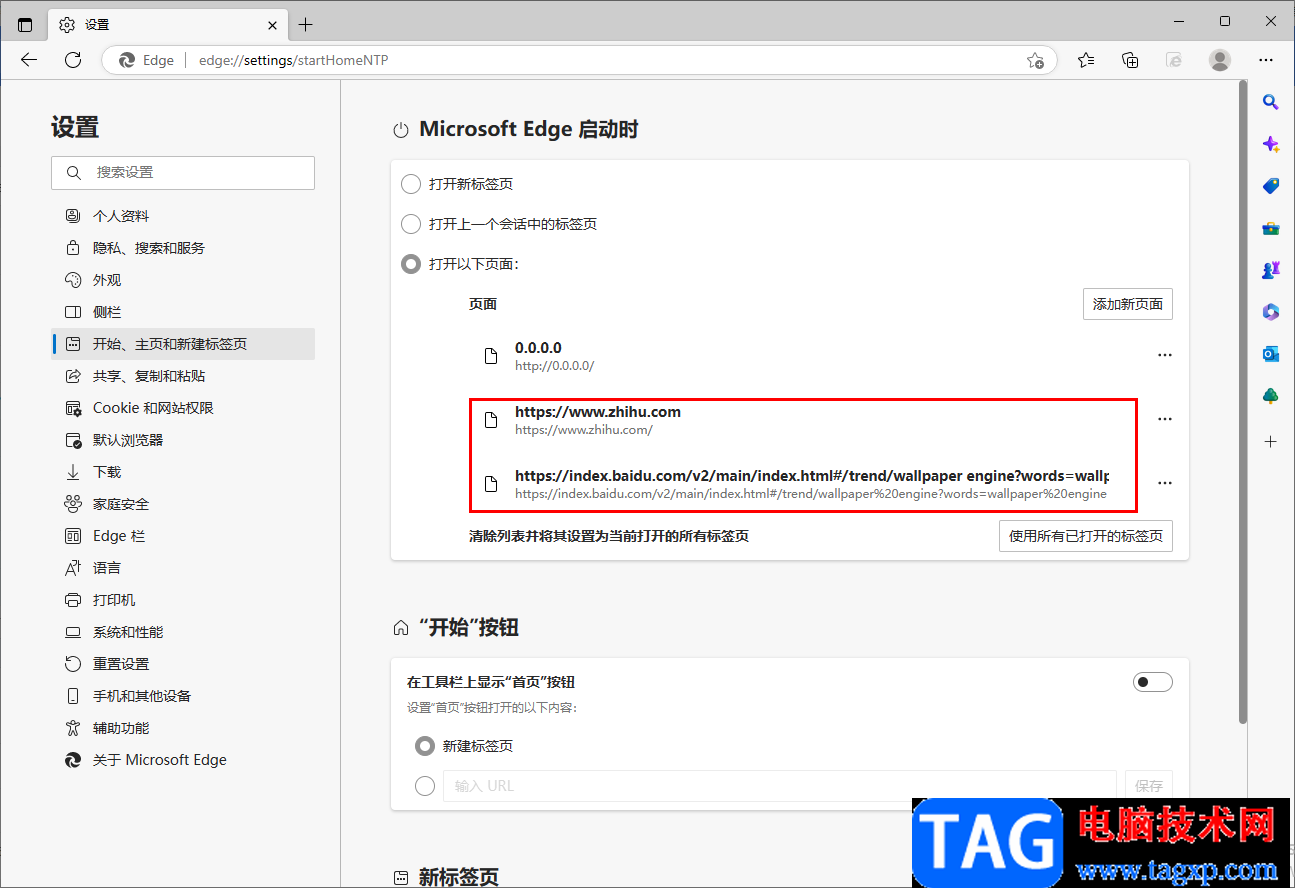Click the Internet Explorer mode icon
This screenshot has width=1295, height=888.
pos(1175,60)
